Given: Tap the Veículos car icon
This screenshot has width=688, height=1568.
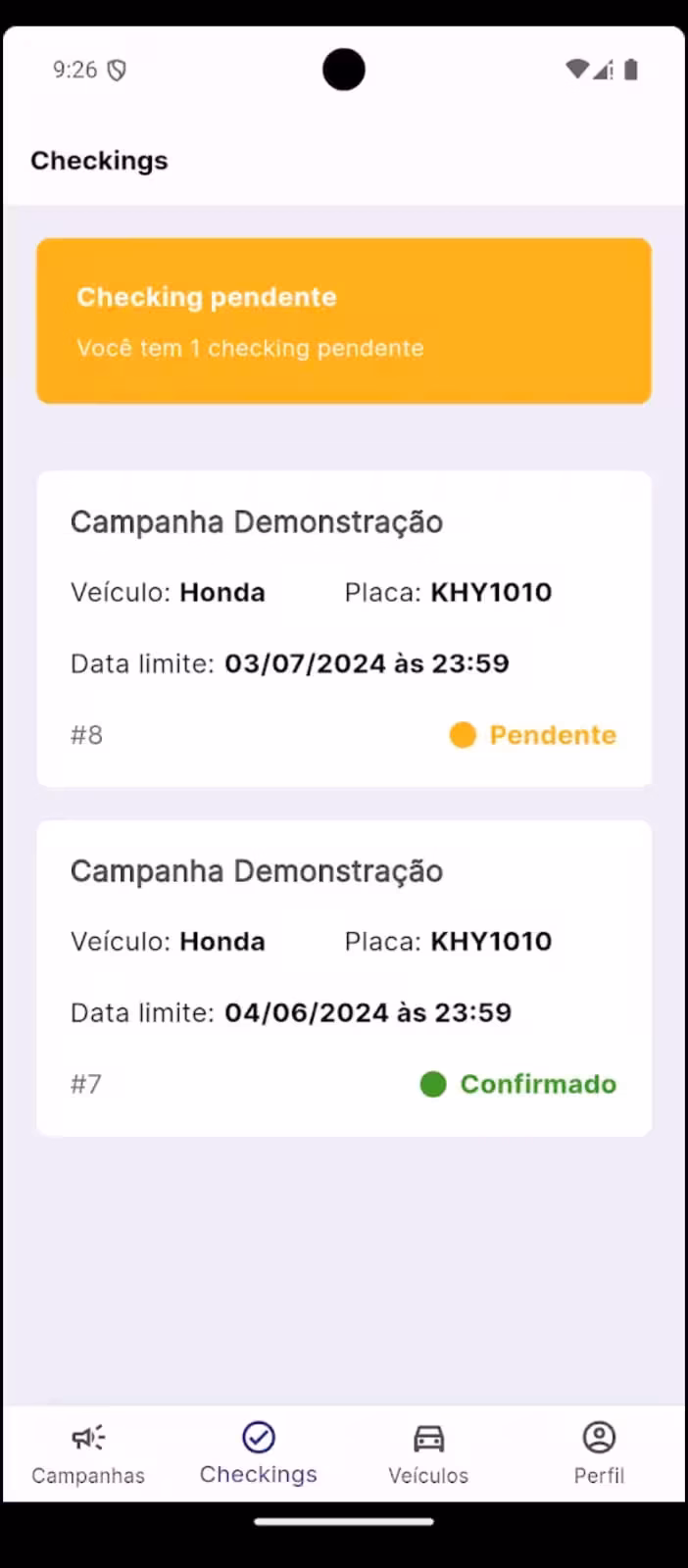Looking at the screenshot, I should coord(428,1438).
